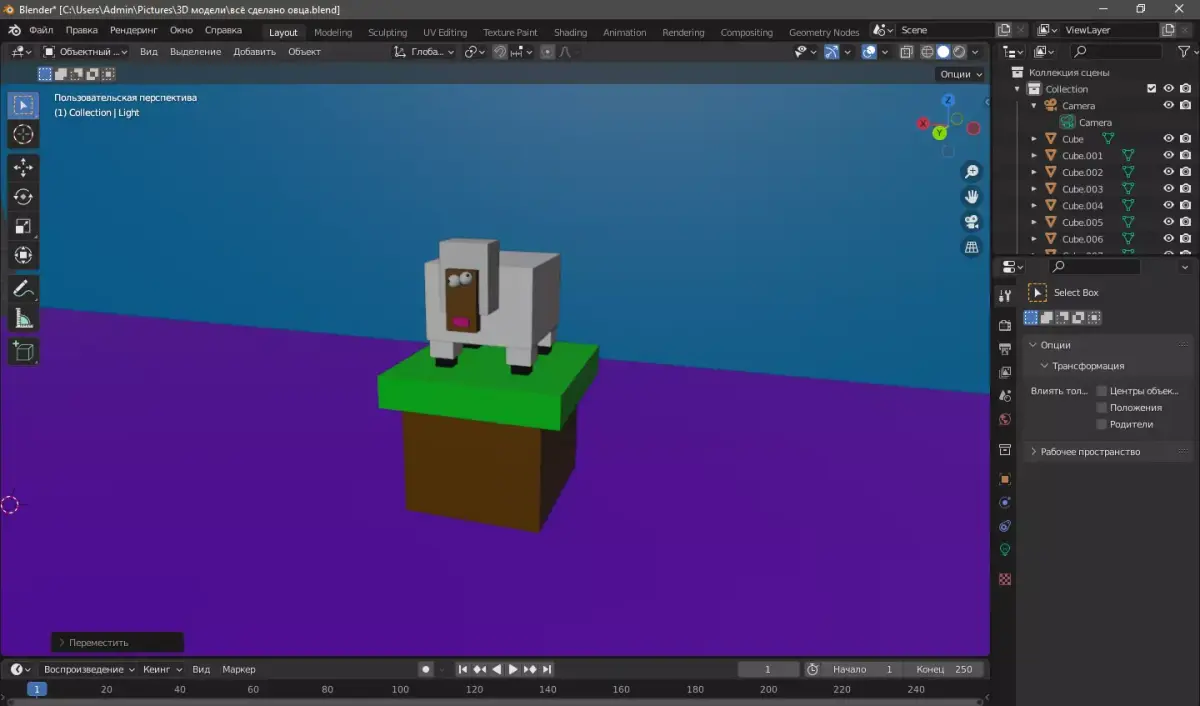Click the blue Z axis on navigation gizmo

tap(948, 100)
